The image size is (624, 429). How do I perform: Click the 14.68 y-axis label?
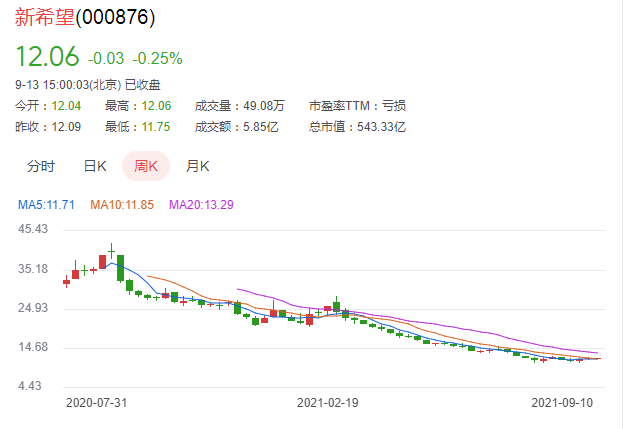(x=33, y=347)
